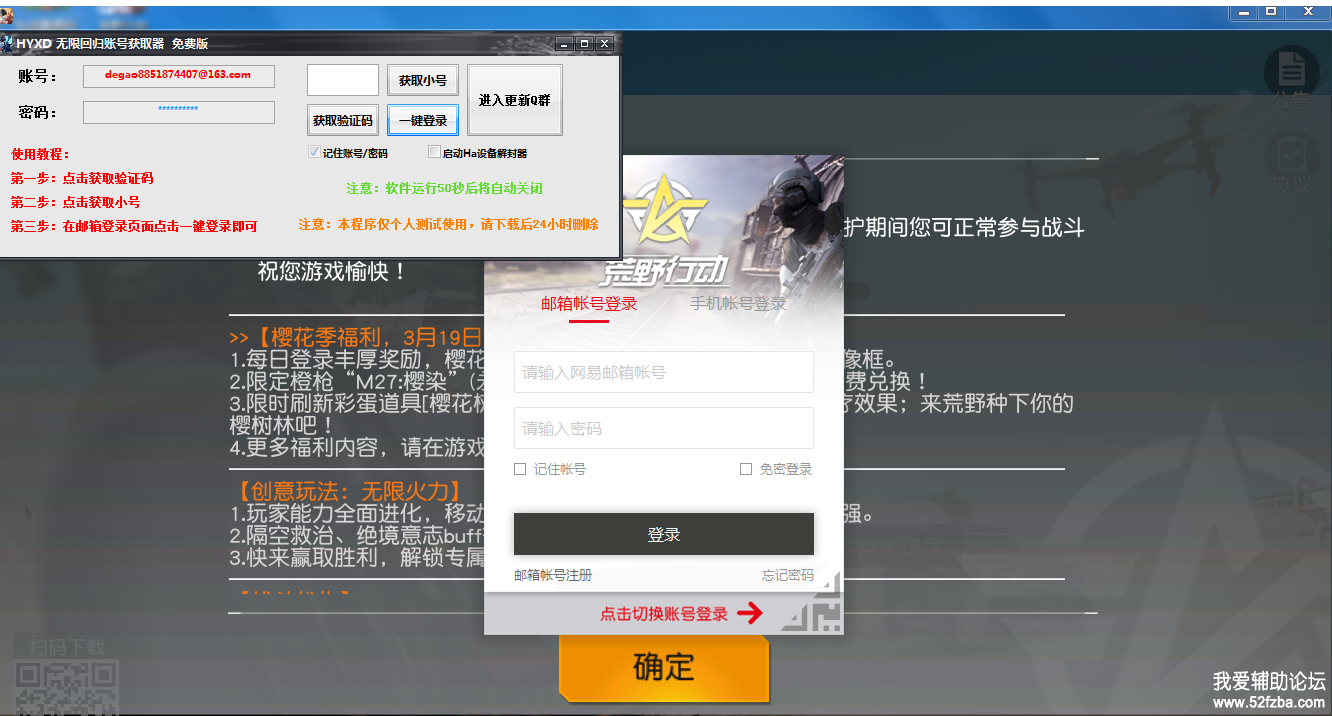Click the text 第二步：点击获取小号
This screenshot has width=1332, height=716.
(75, 202)
